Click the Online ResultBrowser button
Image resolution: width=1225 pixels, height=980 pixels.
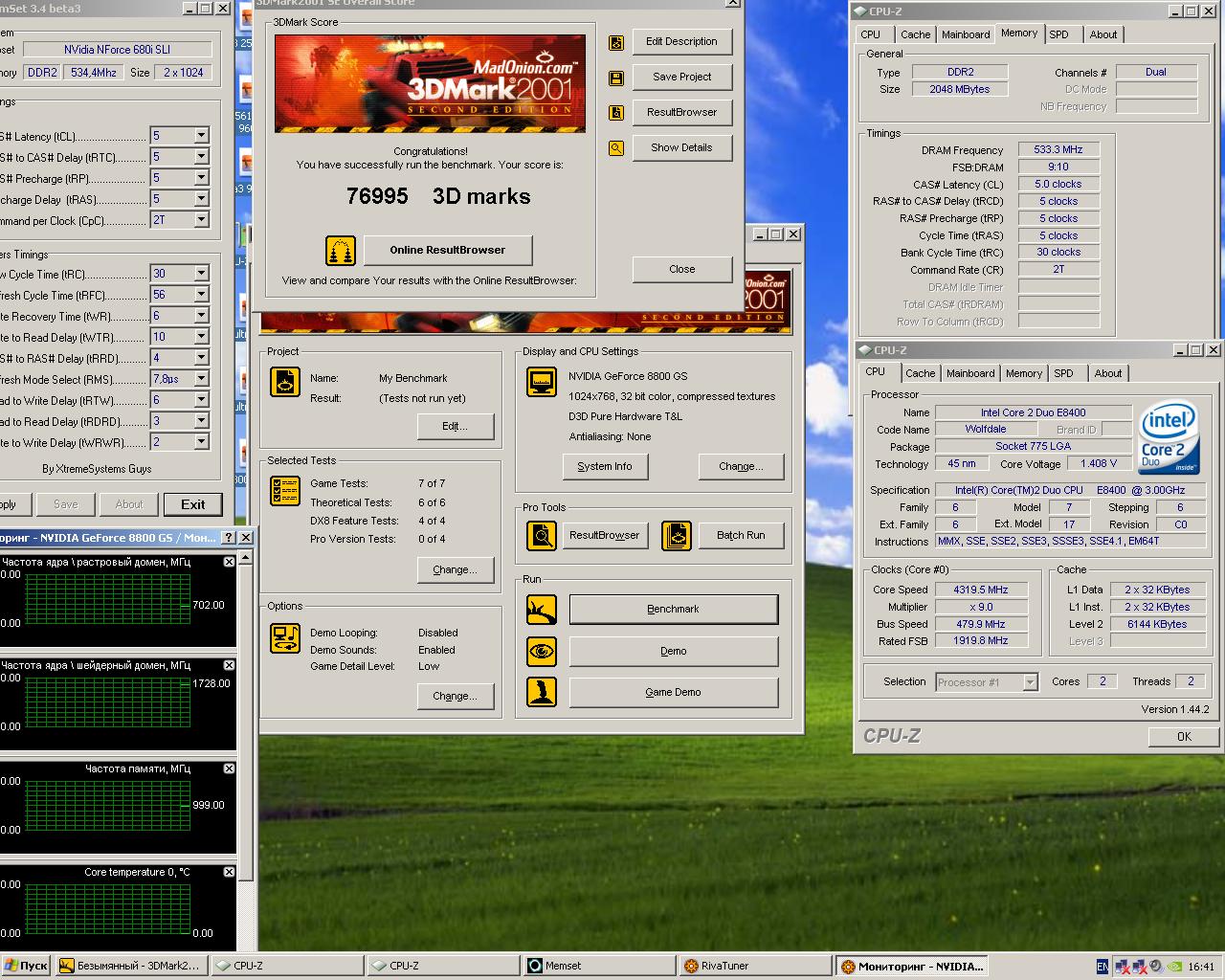[x=447, y=250]
